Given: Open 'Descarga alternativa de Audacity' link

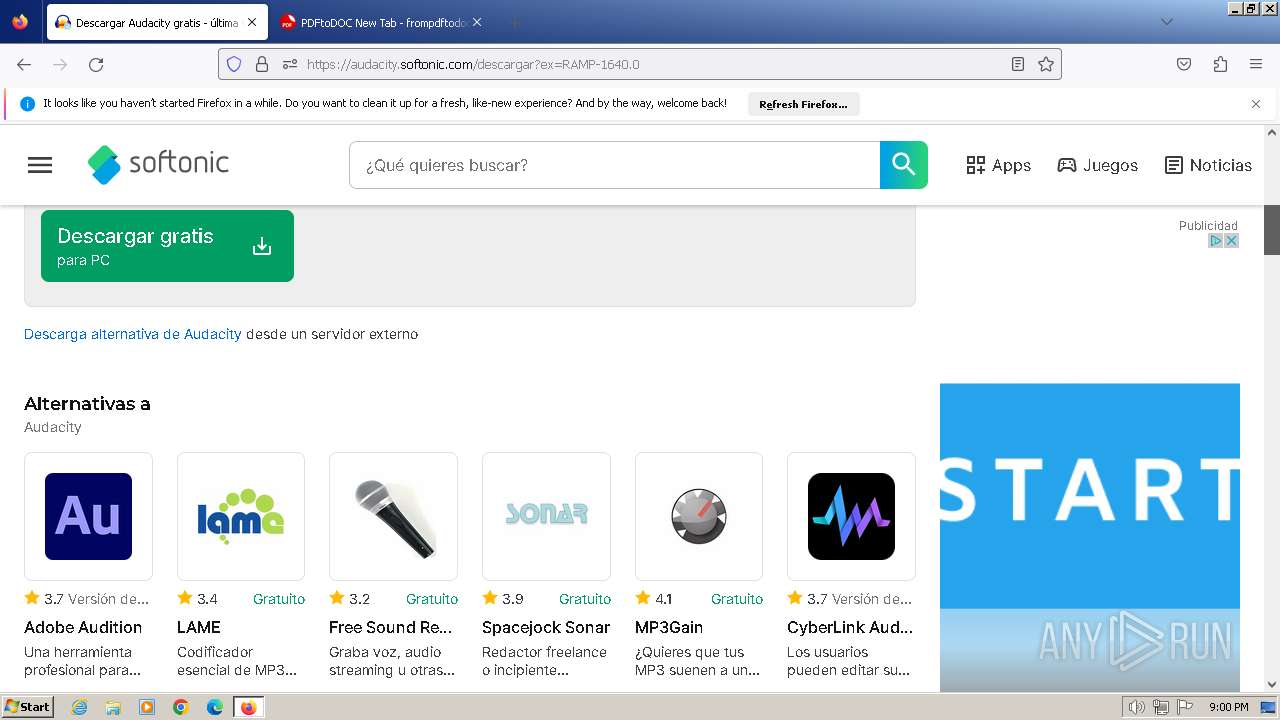Looking at the screenshot, I should (x=133, y=334).
